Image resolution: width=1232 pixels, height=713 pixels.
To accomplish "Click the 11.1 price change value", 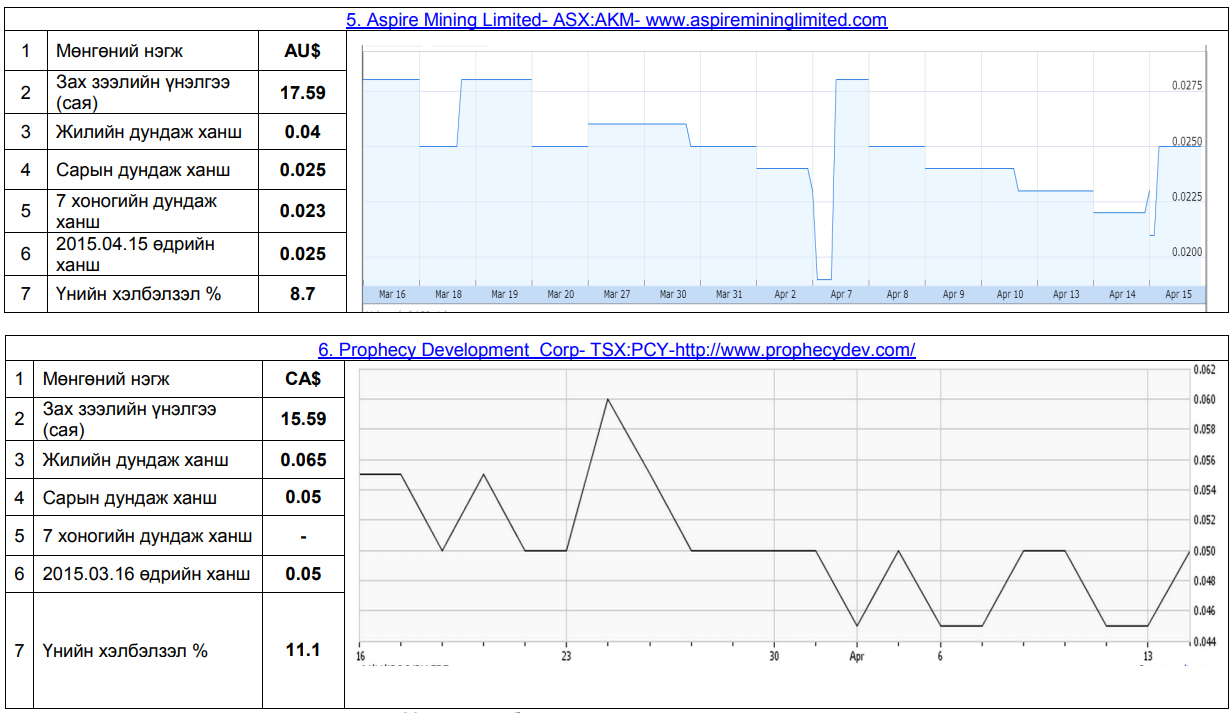I will pyautogui.click(x=303, y=650).
